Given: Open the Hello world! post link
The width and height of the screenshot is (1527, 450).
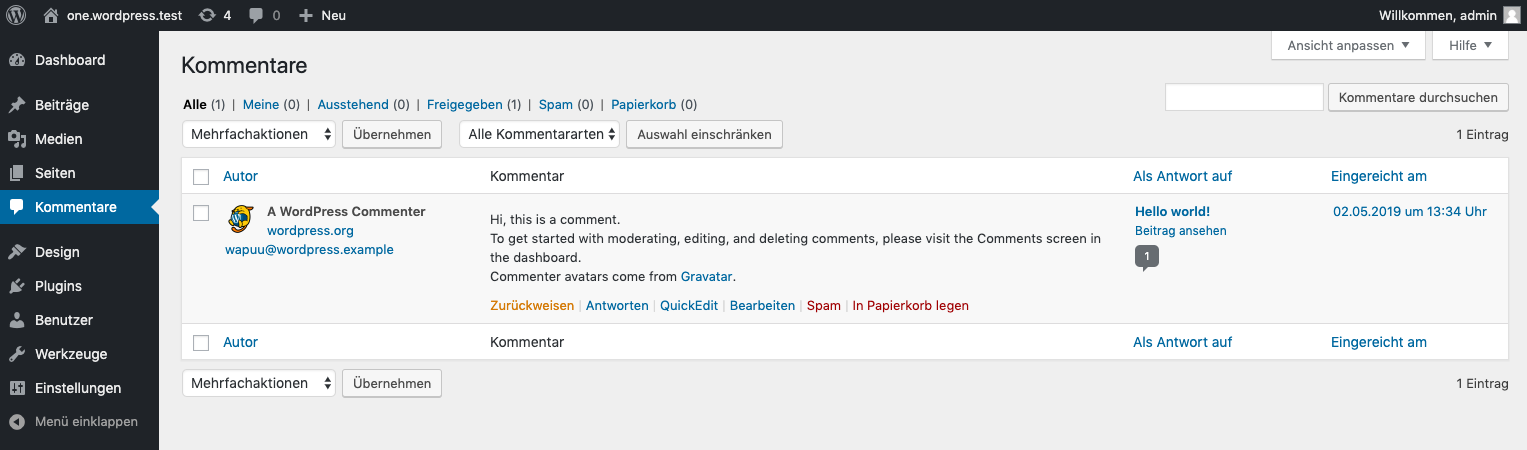Looking at the screenshot, I should coord(1172,211).
